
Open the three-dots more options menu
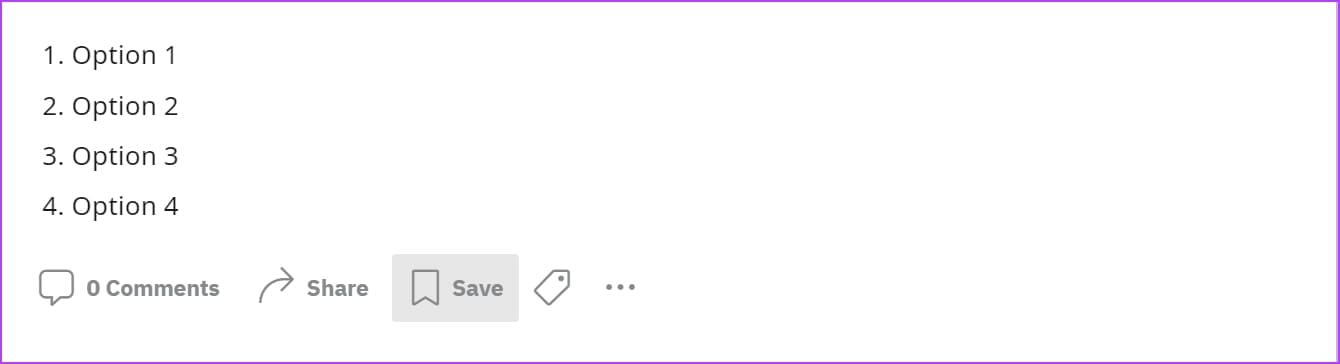point(620,288)
